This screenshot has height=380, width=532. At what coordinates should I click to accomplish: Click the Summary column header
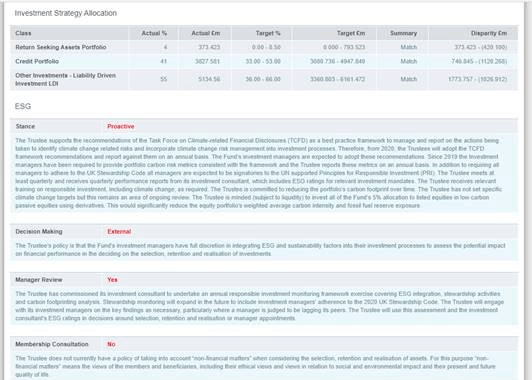tap(403, 33)
